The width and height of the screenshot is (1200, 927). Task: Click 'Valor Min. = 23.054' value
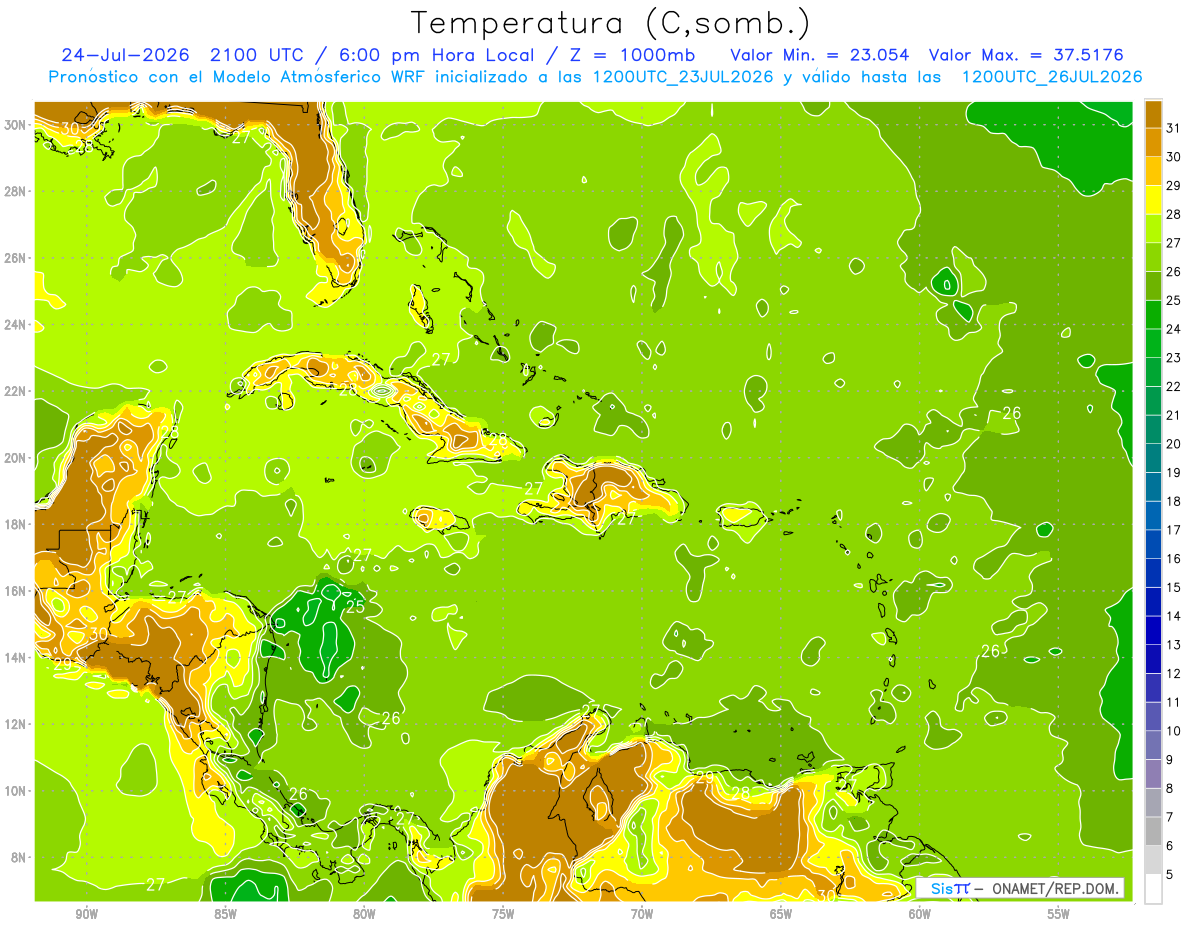(820, 55)
